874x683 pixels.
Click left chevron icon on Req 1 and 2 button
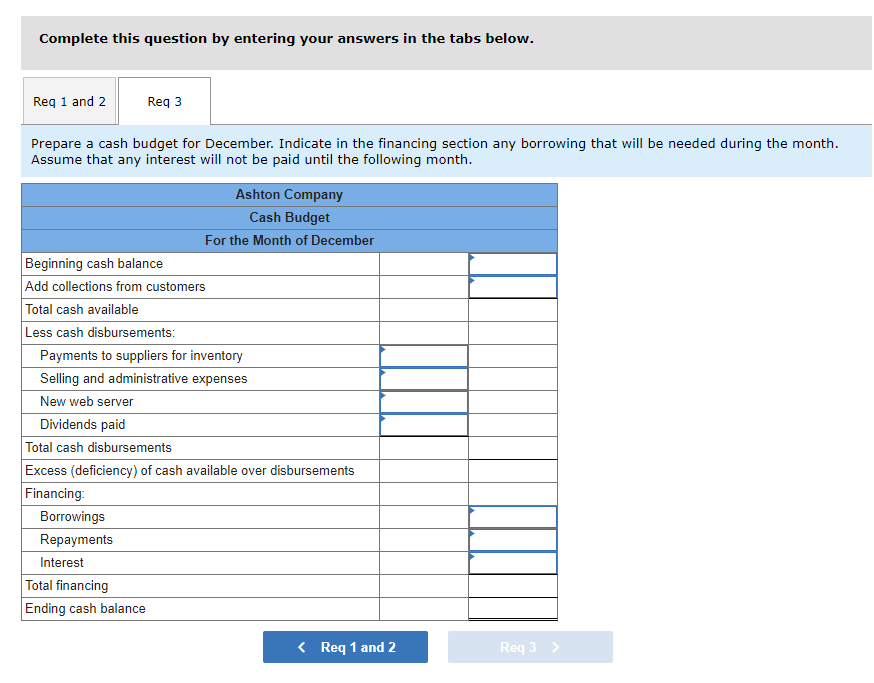302,647
